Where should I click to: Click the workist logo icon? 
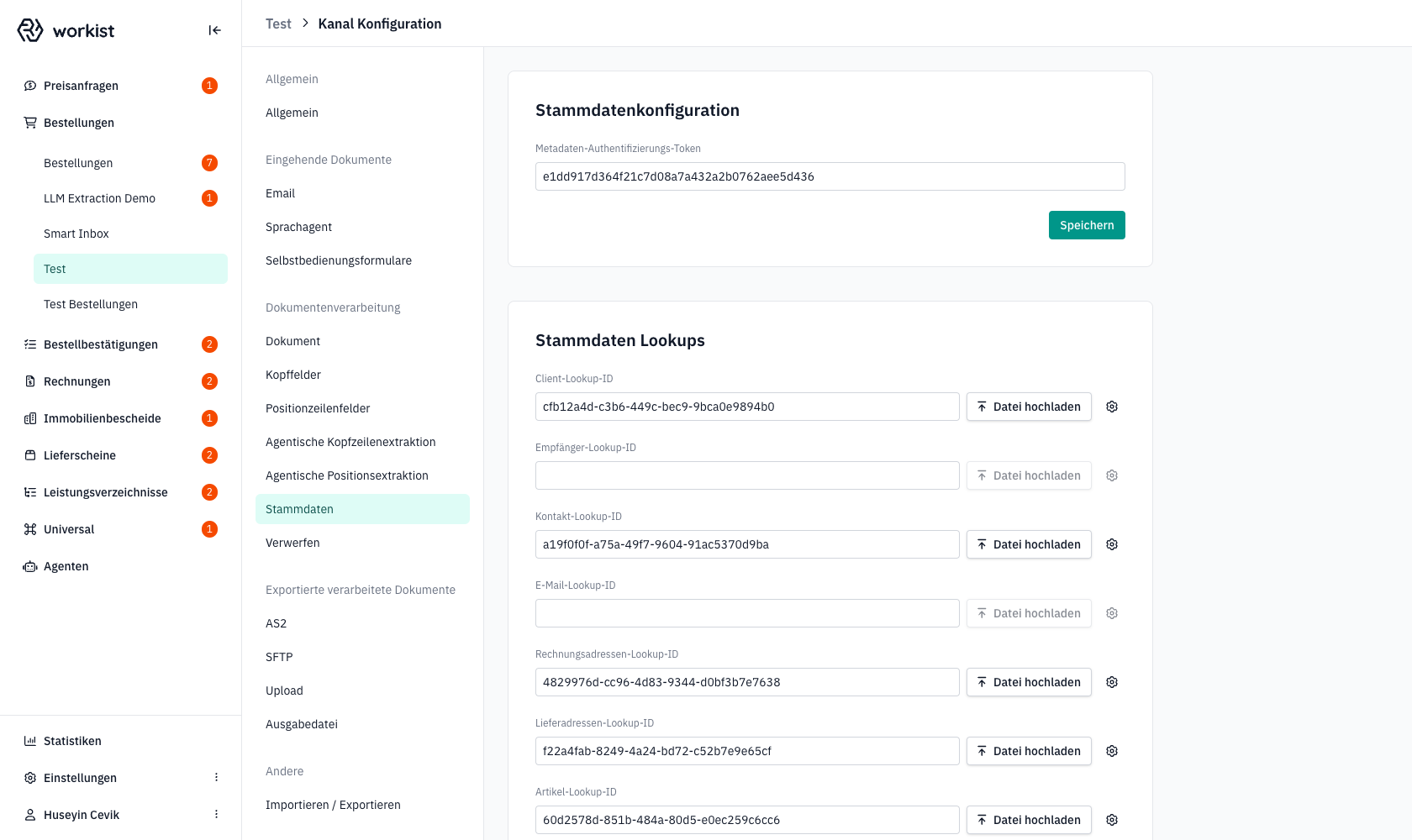click(30, 30)
